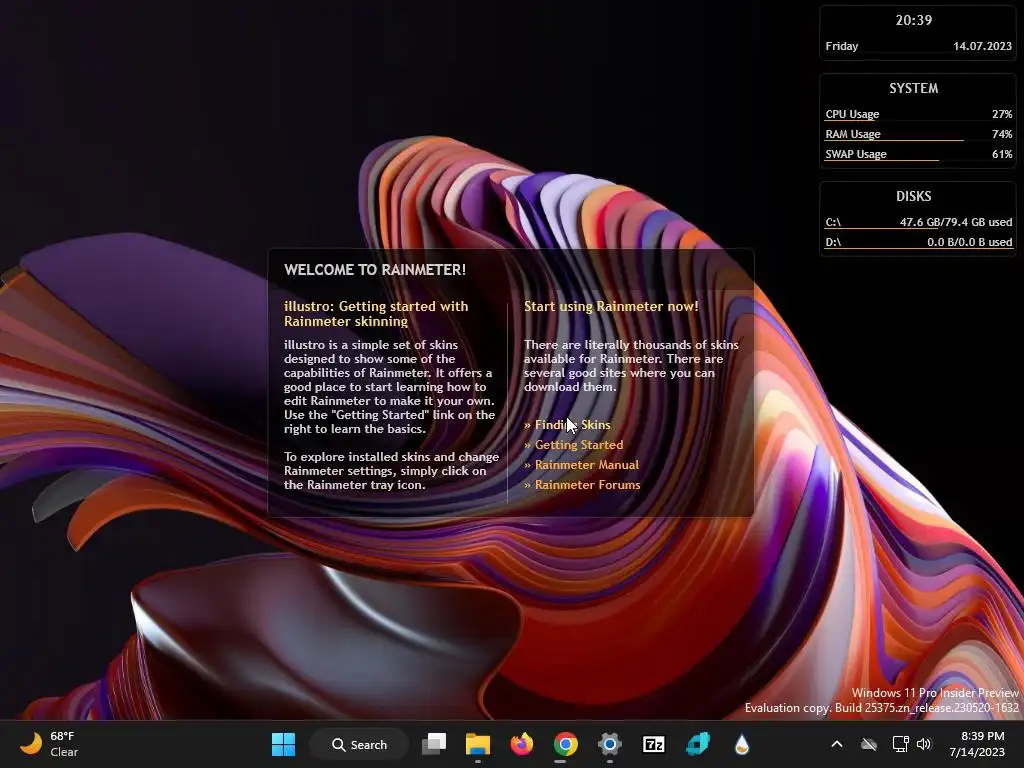
Task: Open the 8:39 PM clock and calendar
Action: (x=977, y=744)
